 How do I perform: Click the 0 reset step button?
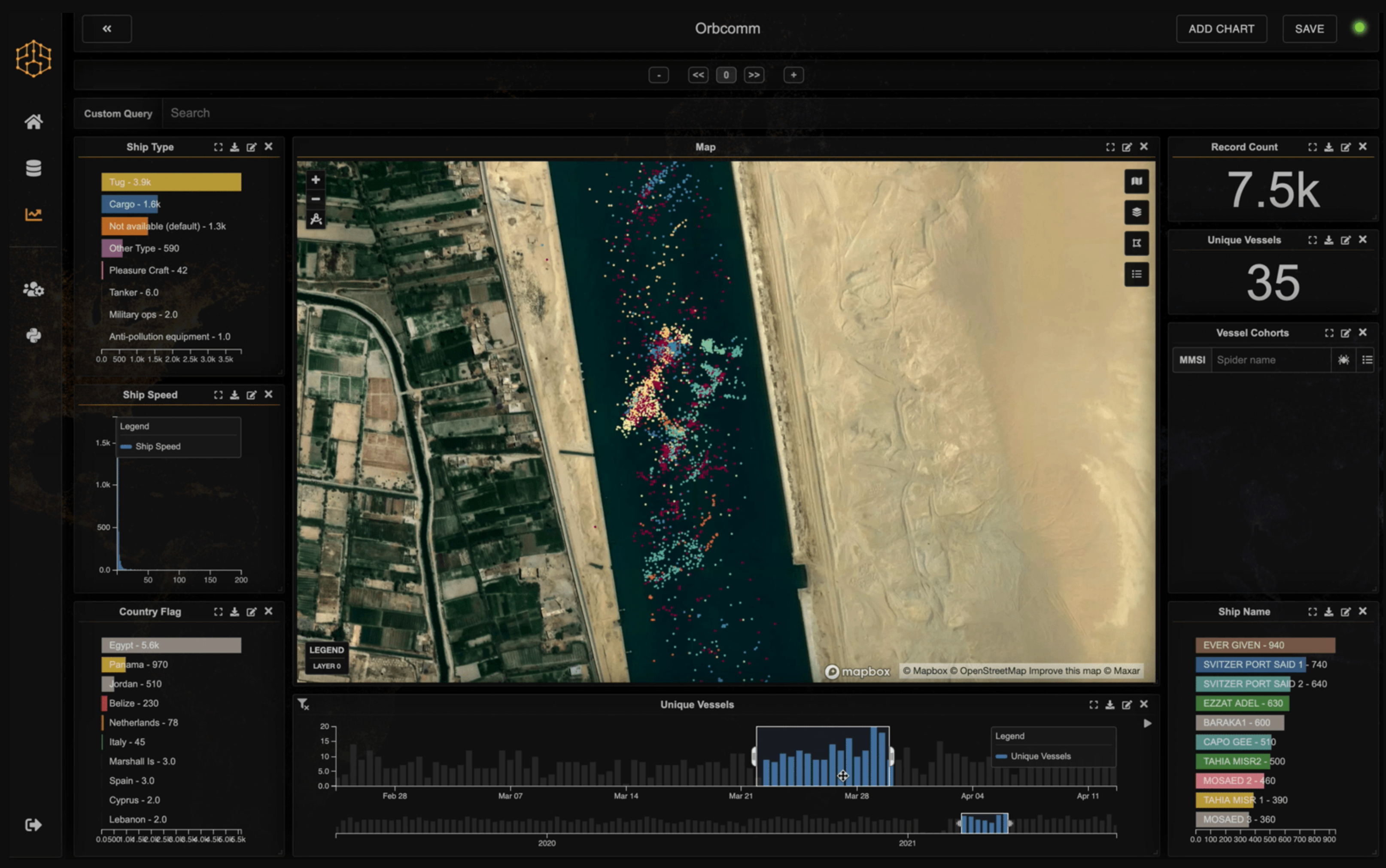coord(726,75)
